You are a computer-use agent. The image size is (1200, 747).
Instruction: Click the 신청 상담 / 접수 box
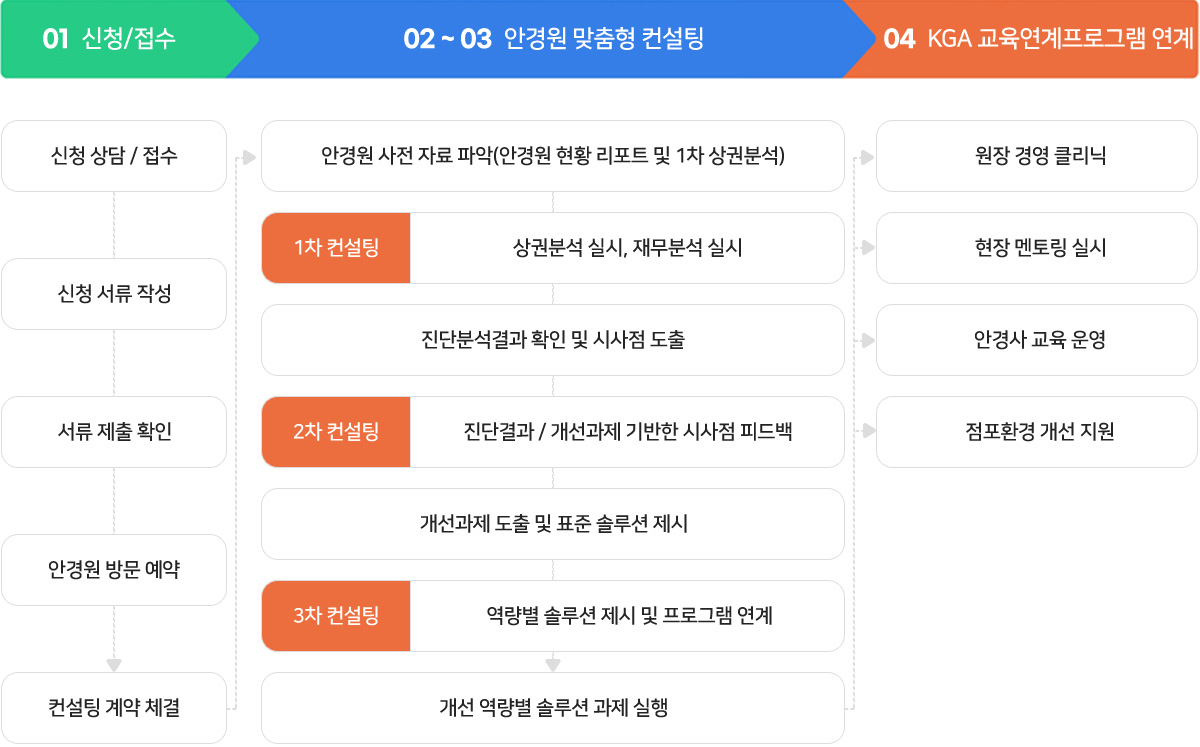point(114,156)
